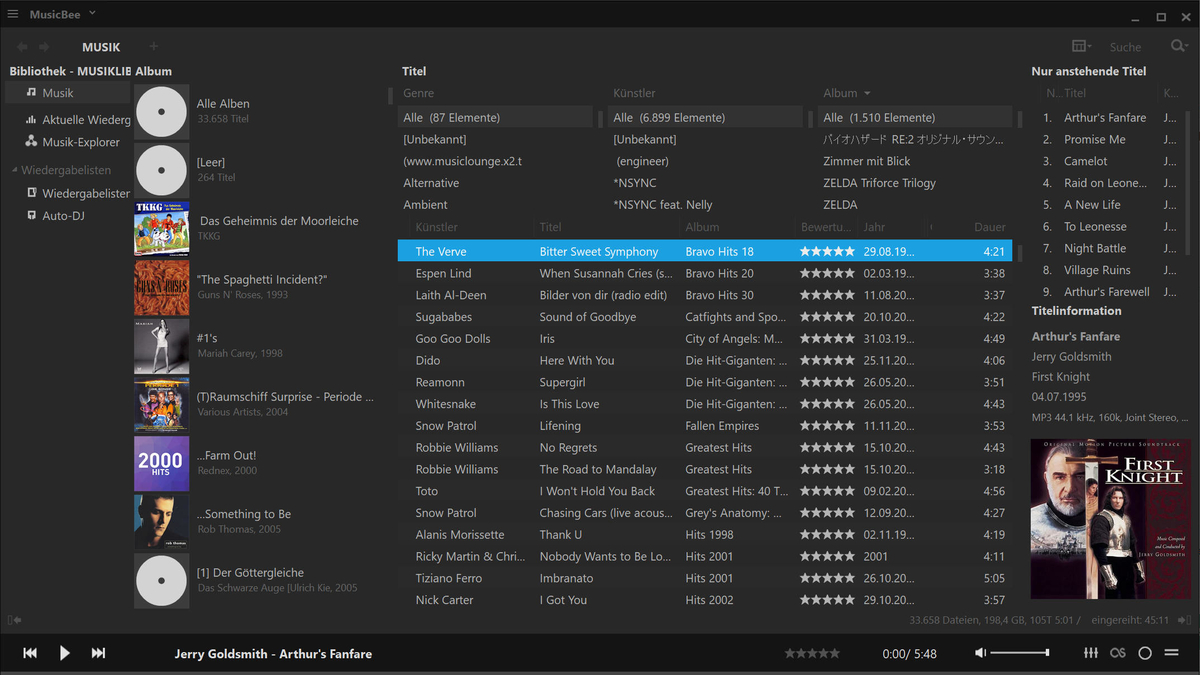Skip to the previous track
Image resolution: width=1200 pixels, height=675 pixels.
pos(30,653)
